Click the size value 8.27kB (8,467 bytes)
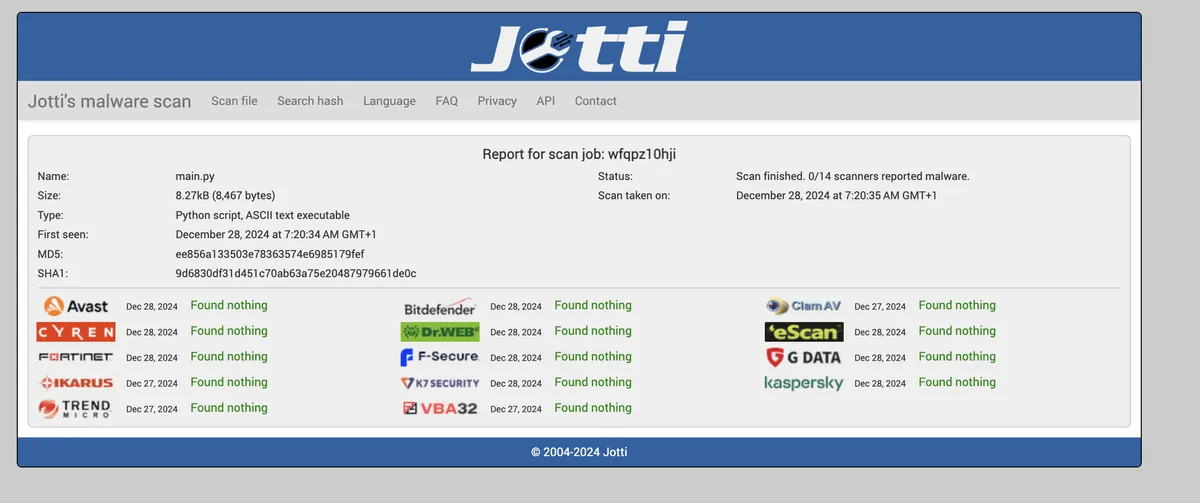 point(225,195)
